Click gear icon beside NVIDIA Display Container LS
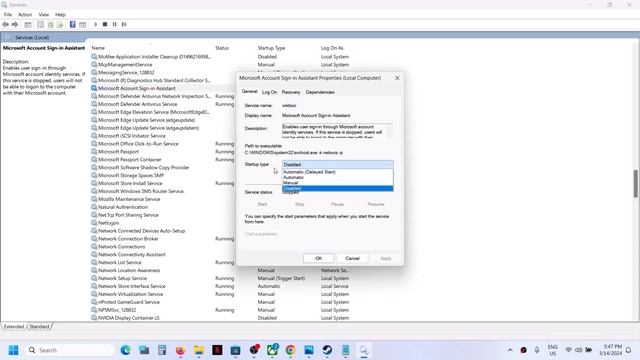This screenshot has width=640, height=360. point(94,318)
